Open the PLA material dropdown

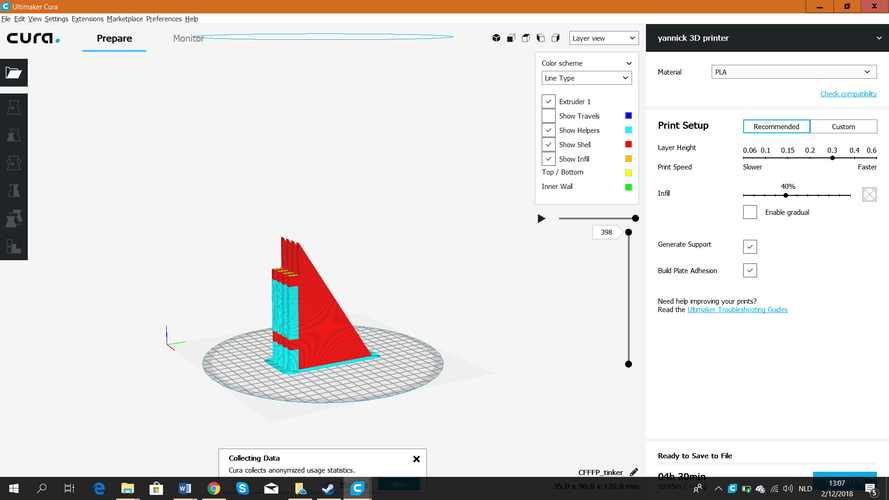point(794,72)
